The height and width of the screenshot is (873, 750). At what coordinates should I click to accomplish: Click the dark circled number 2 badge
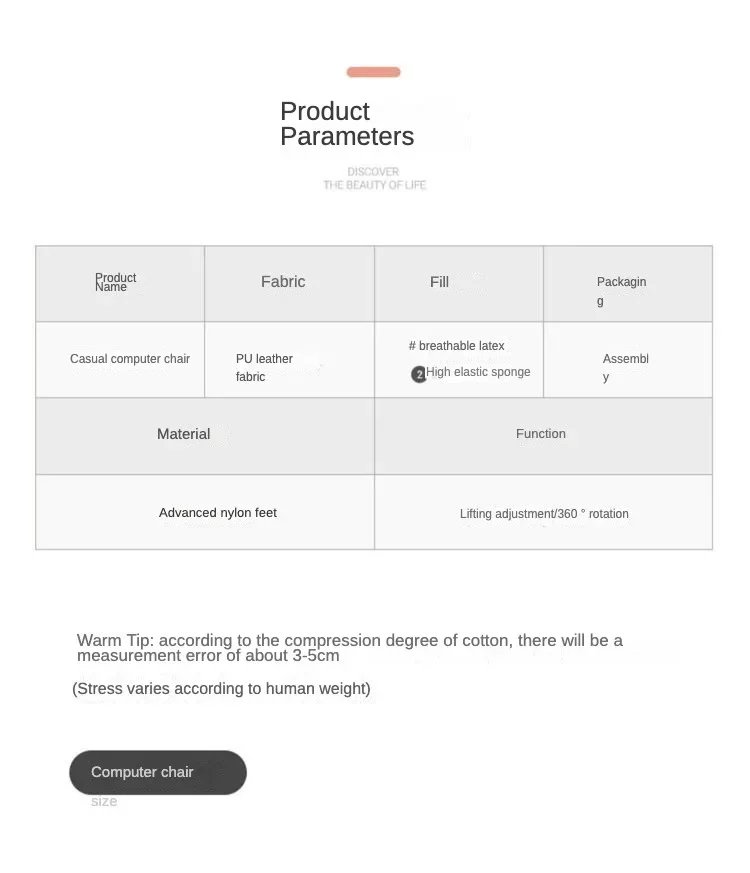419,374
